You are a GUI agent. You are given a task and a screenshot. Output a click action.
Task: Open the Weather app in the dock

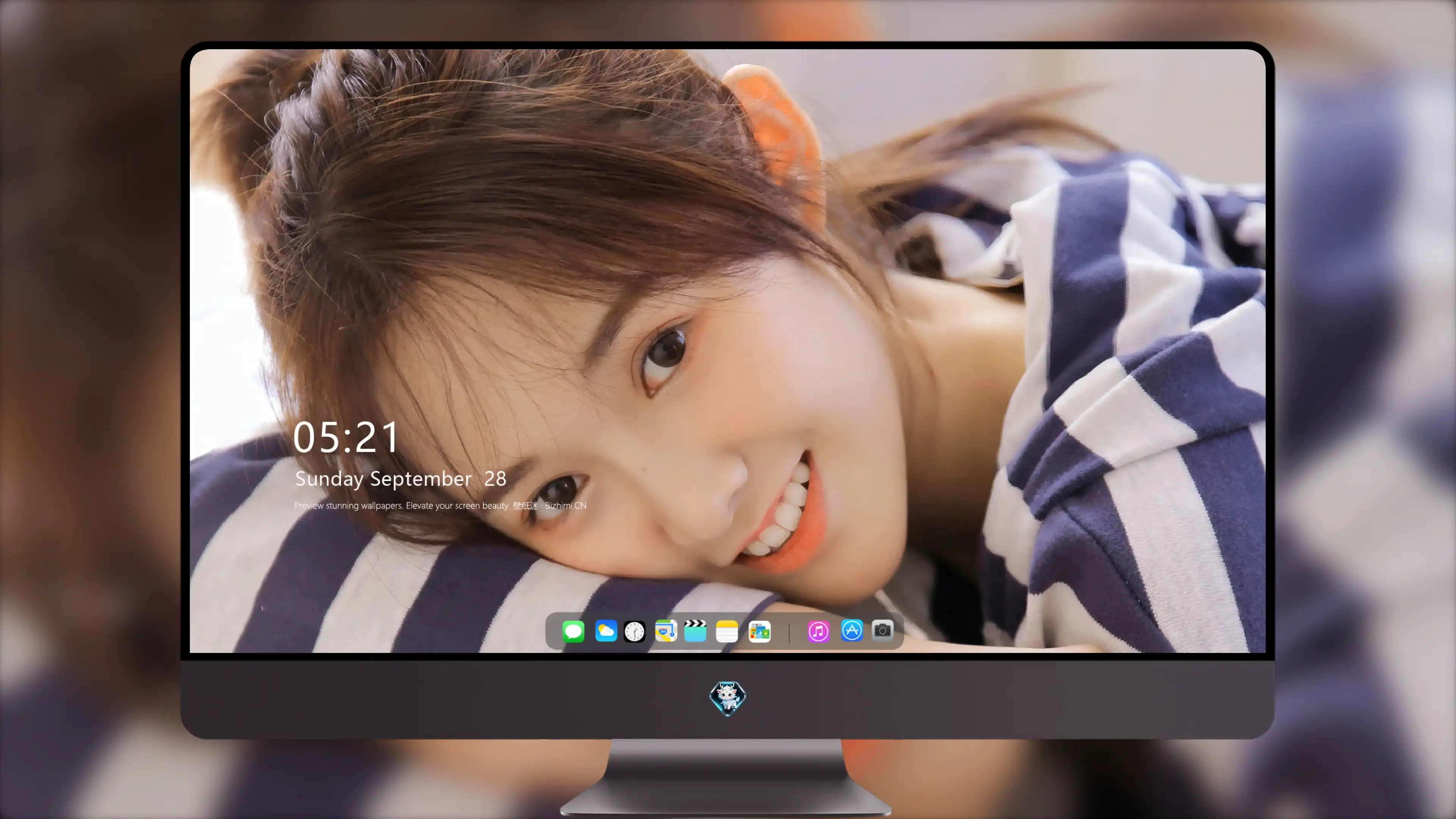[x=606, y=631]
